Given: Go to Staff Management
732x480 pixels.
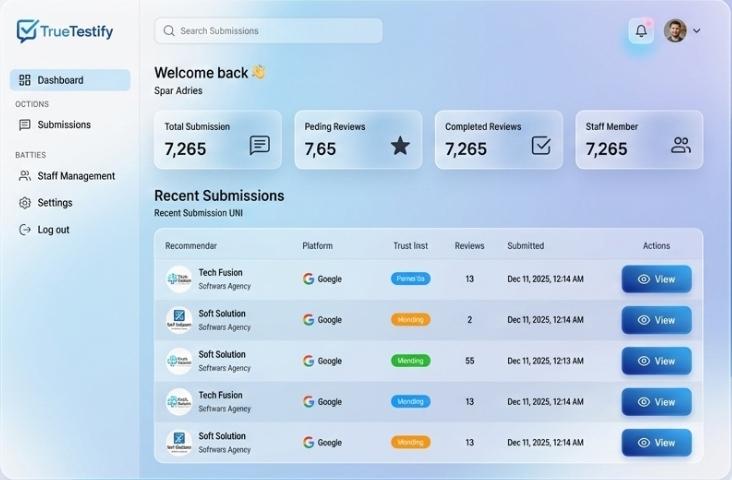Looking at the screenshot, I should (76, 176).
